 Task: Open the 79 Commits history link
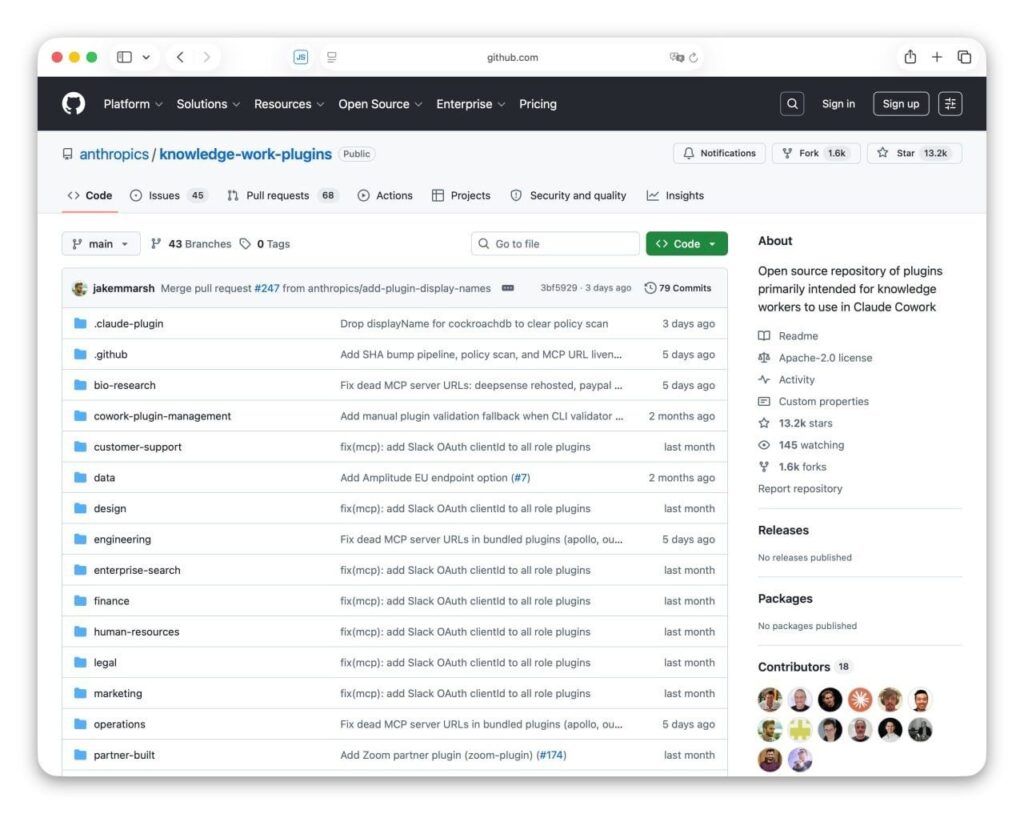coord(677,288)
